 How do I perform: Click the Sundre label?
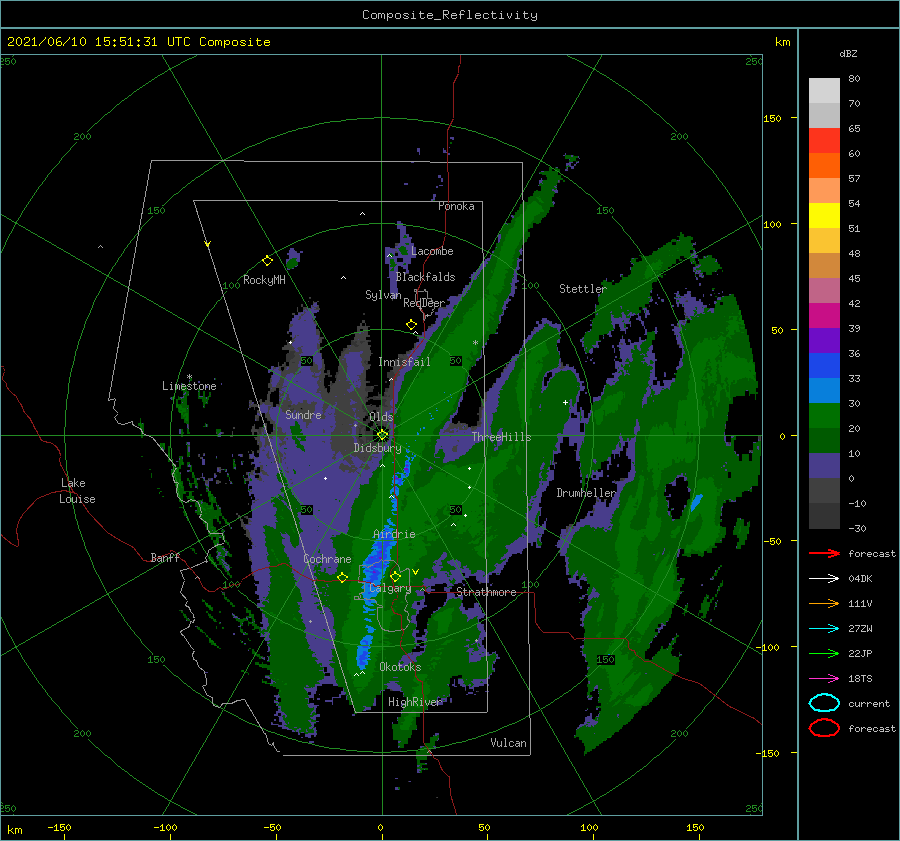click(303, 414)
